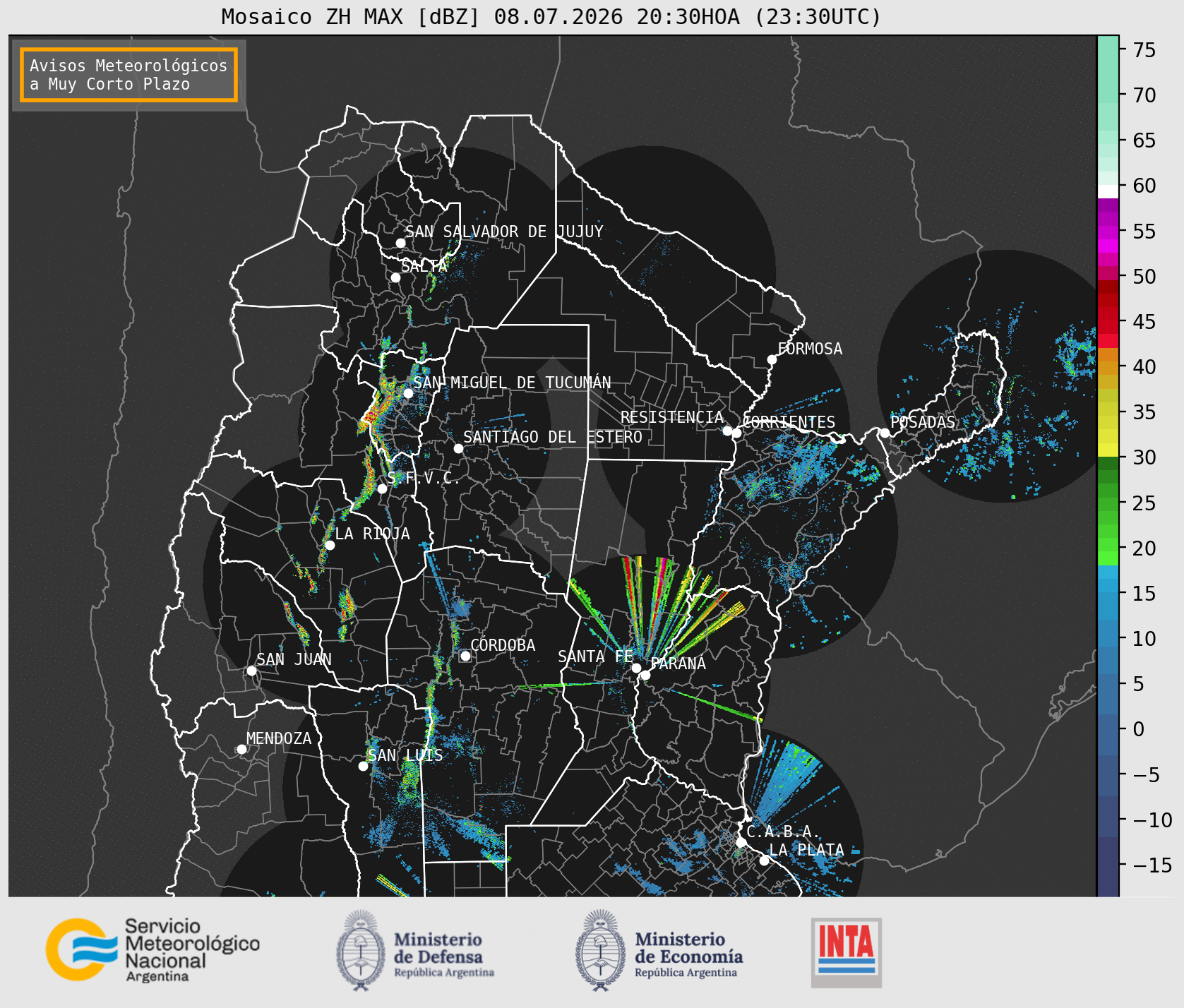Click the Ministerio de Defensa emblem
The image size is (1184, 1008).
(361, 950)
